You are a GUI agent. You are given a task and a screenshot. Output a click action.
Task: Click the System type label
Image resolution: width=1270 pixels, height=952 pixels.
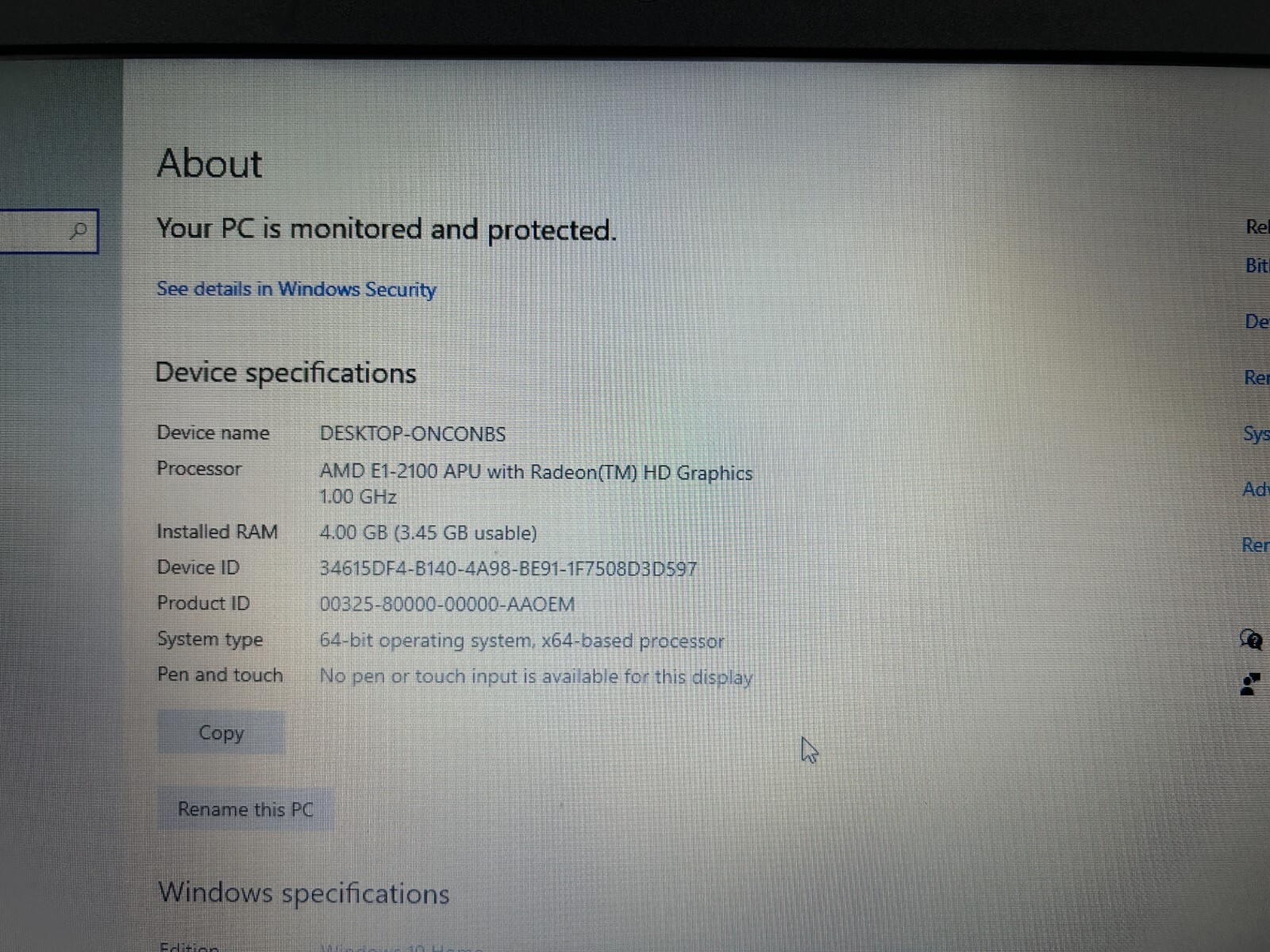click(210, 639)
